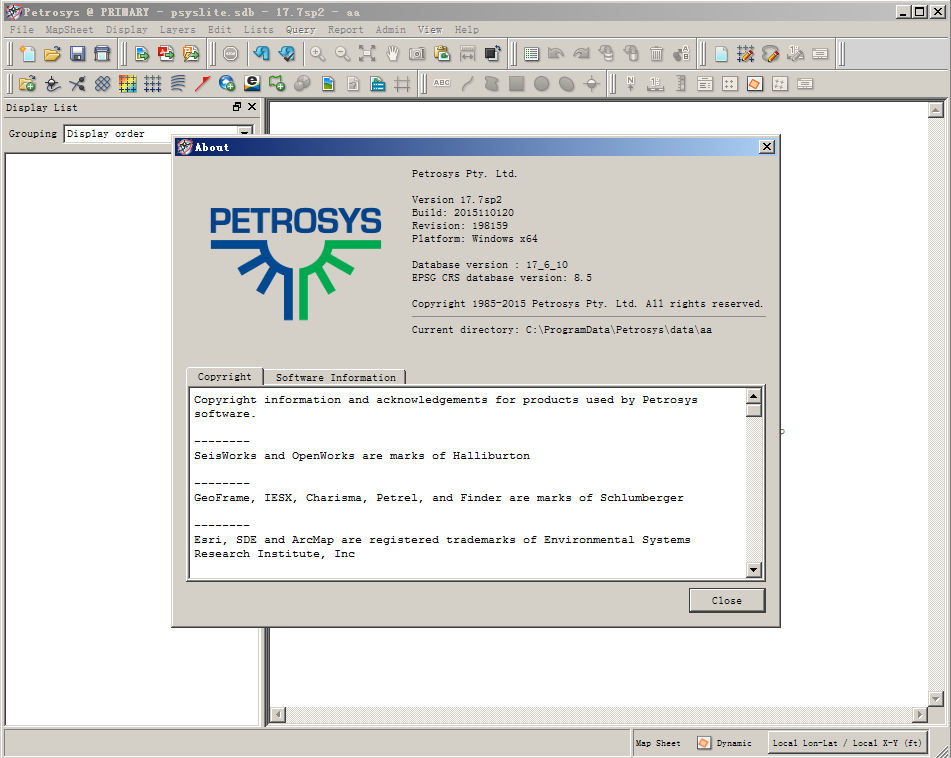951x758 pixels.
Task: Select the Copyright tab
Action: [x=224, y=377]
